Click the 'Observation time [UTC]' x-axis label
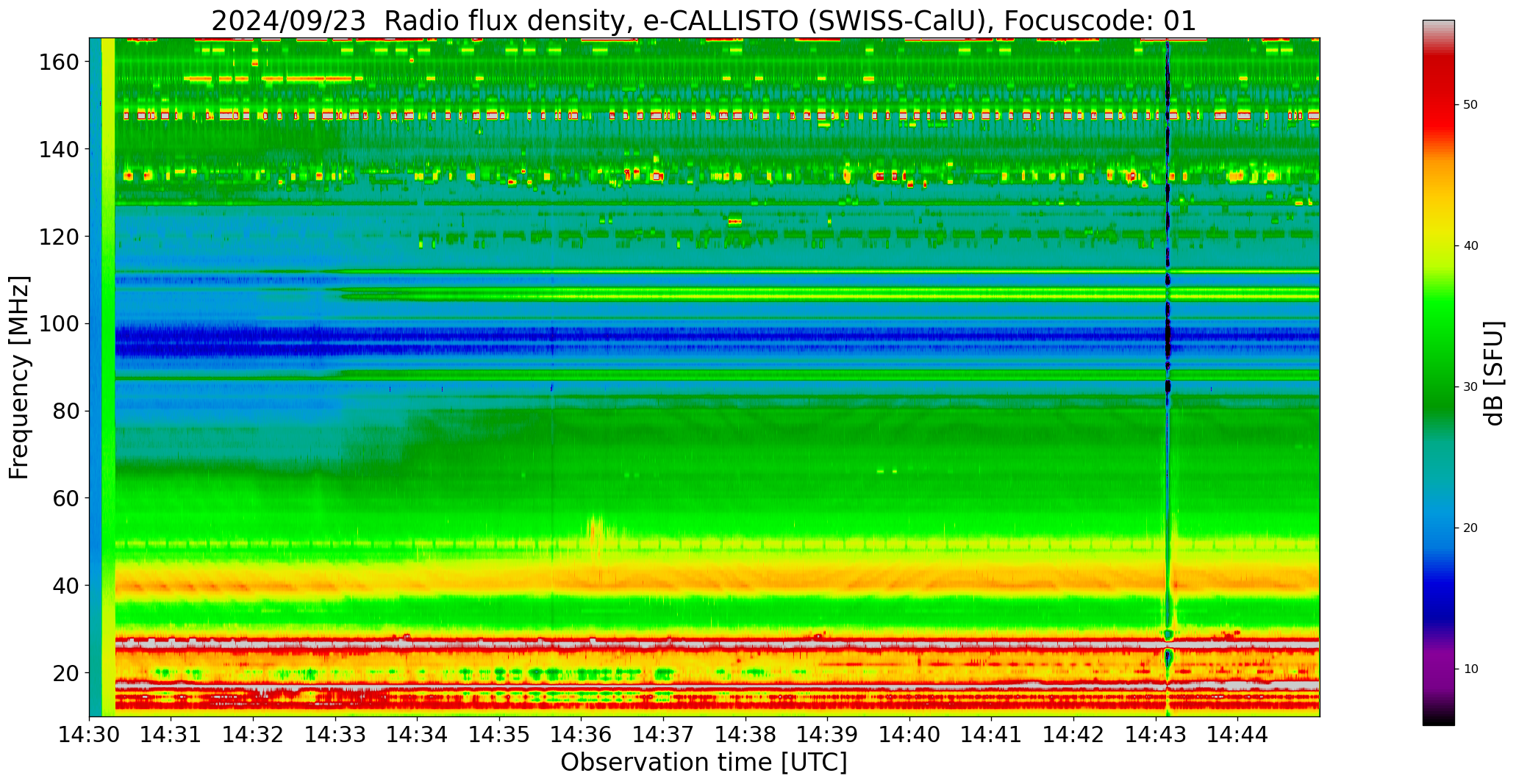1516x784 pixels. tap(704, 762)
